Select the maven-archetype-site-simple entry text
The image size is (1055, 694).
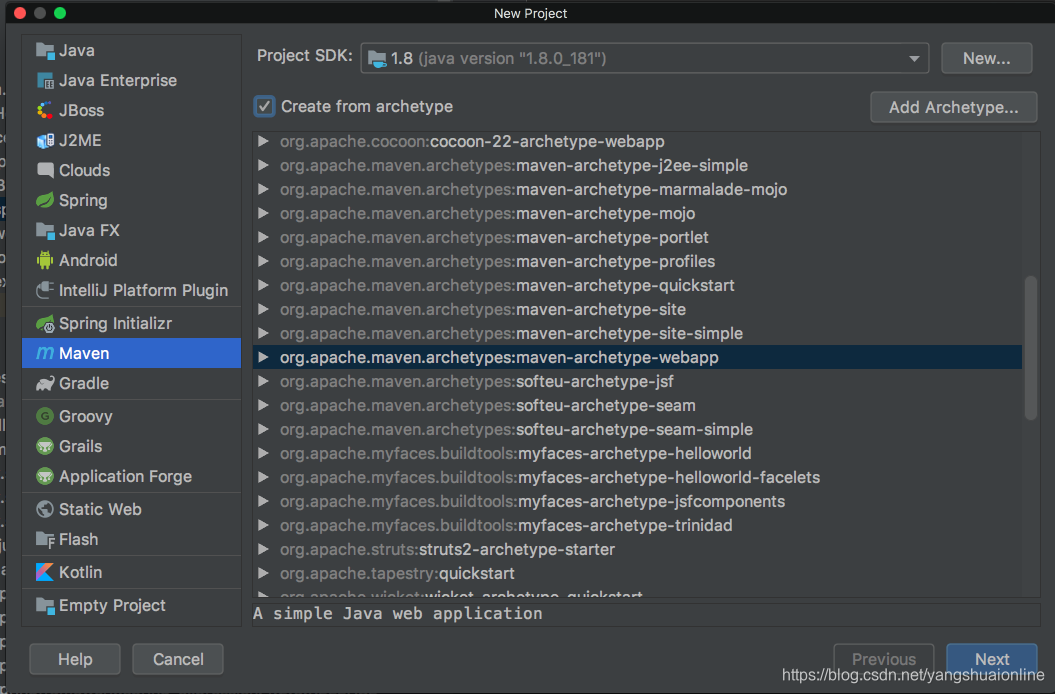(x=511, y=333)
